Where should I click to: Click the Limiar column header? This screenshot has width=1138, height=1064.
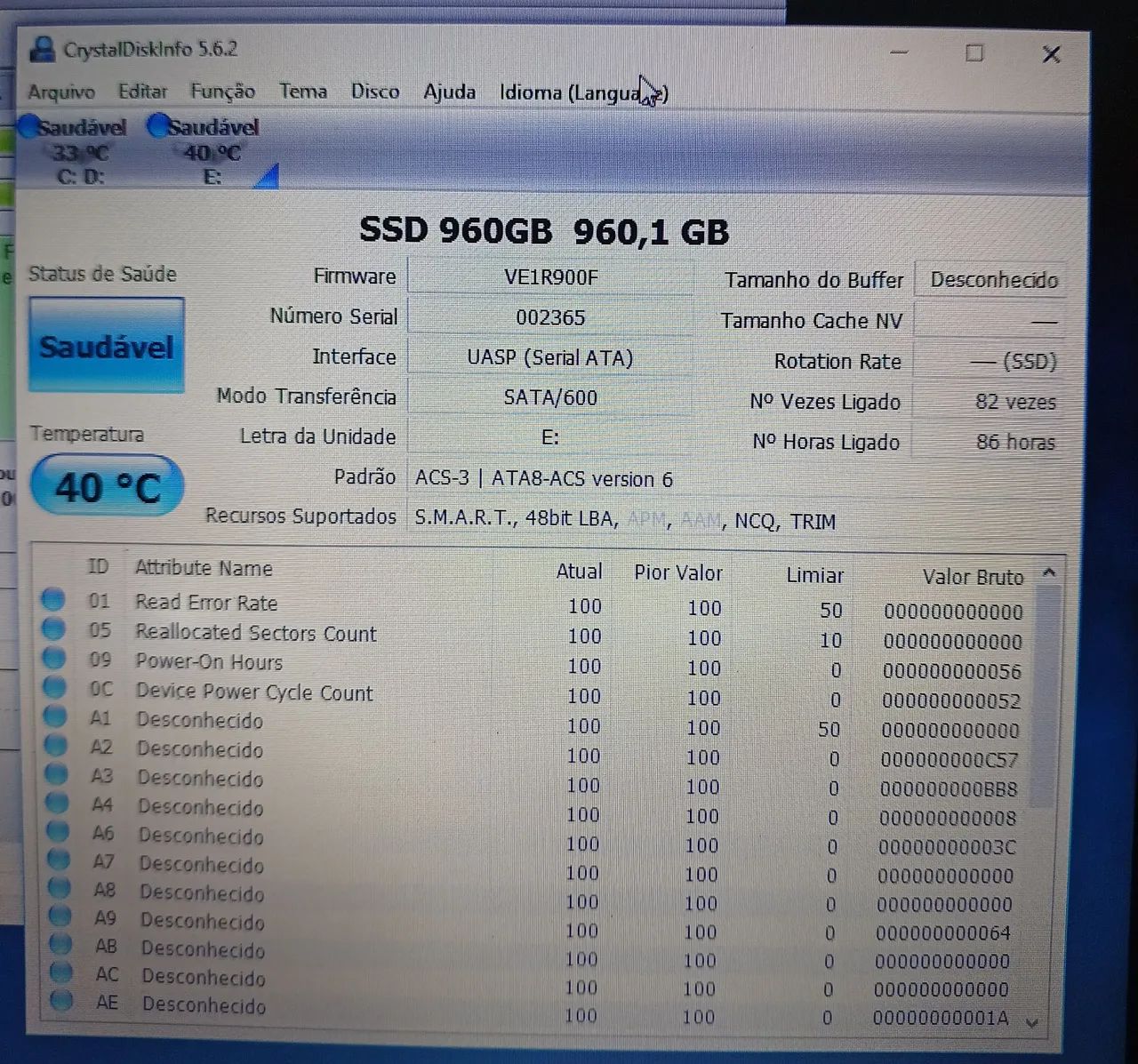tap(814, 575)
